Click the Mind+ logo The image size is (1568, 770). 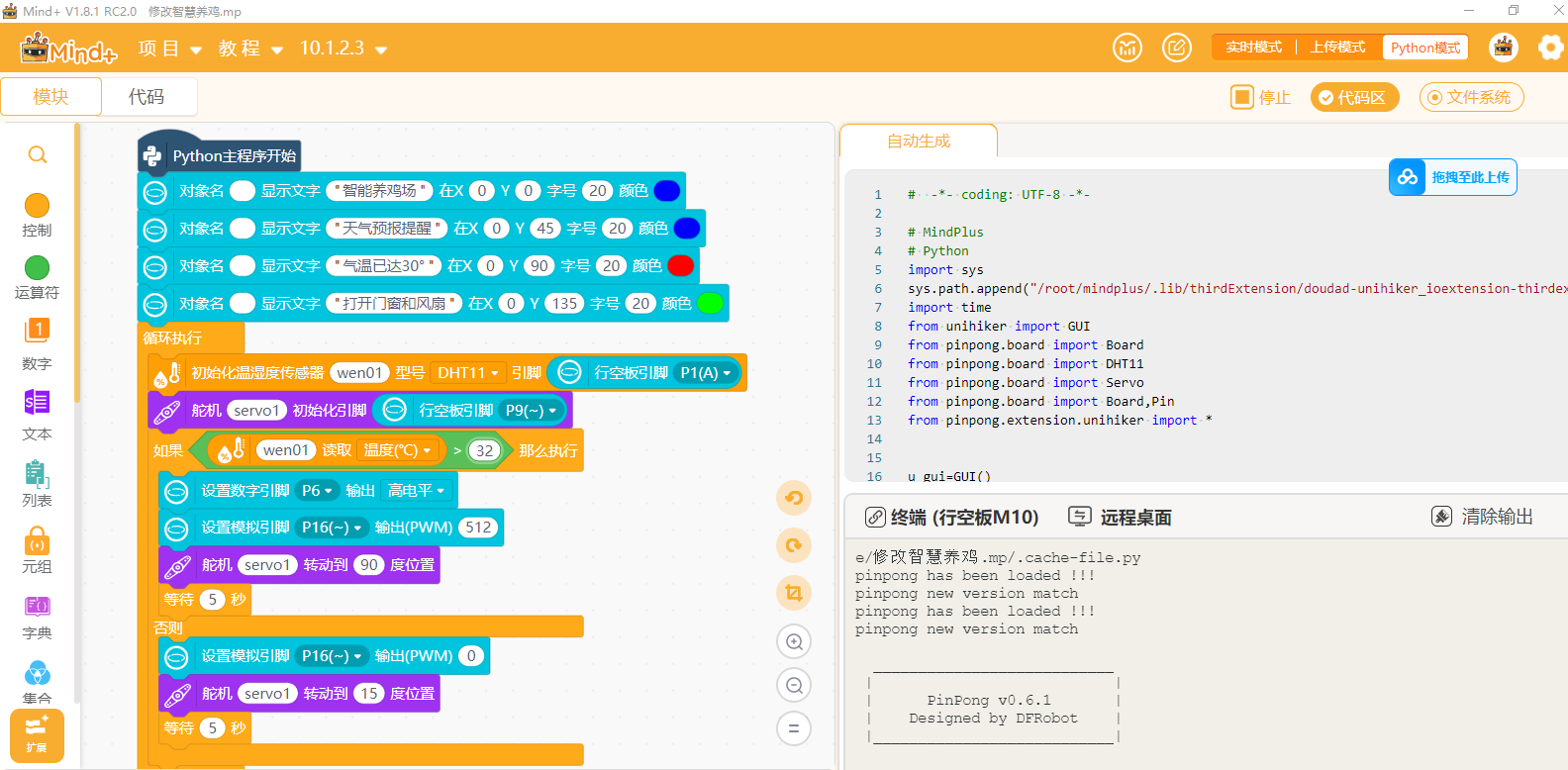68,48
